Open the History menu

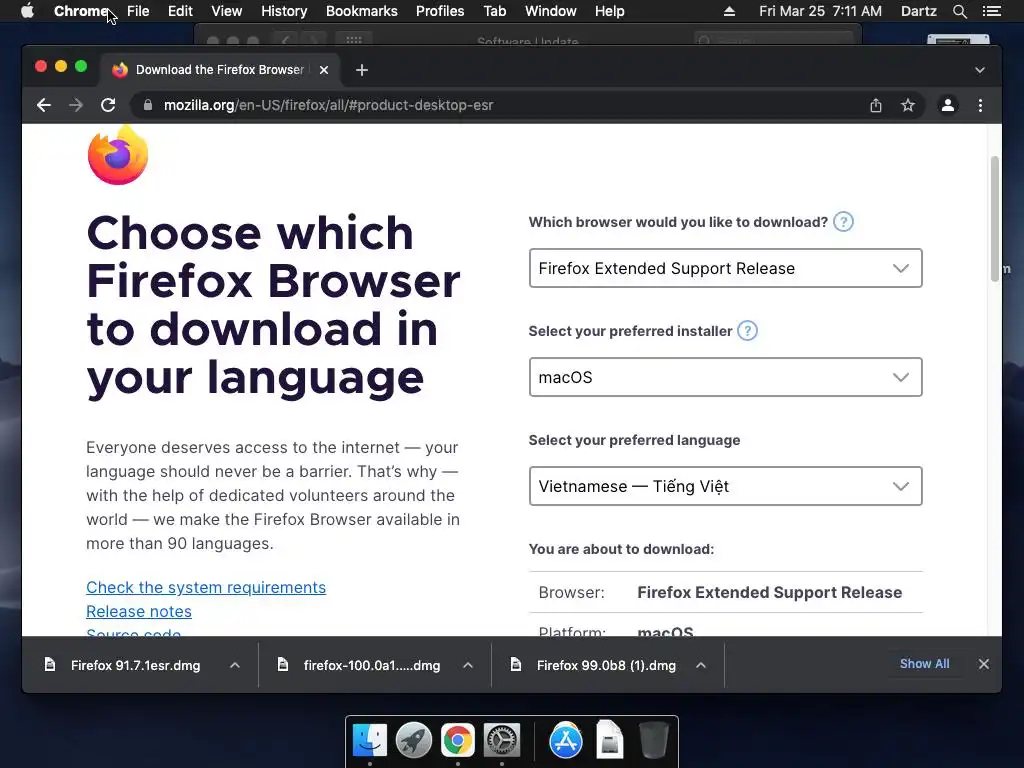pos(284,11)
